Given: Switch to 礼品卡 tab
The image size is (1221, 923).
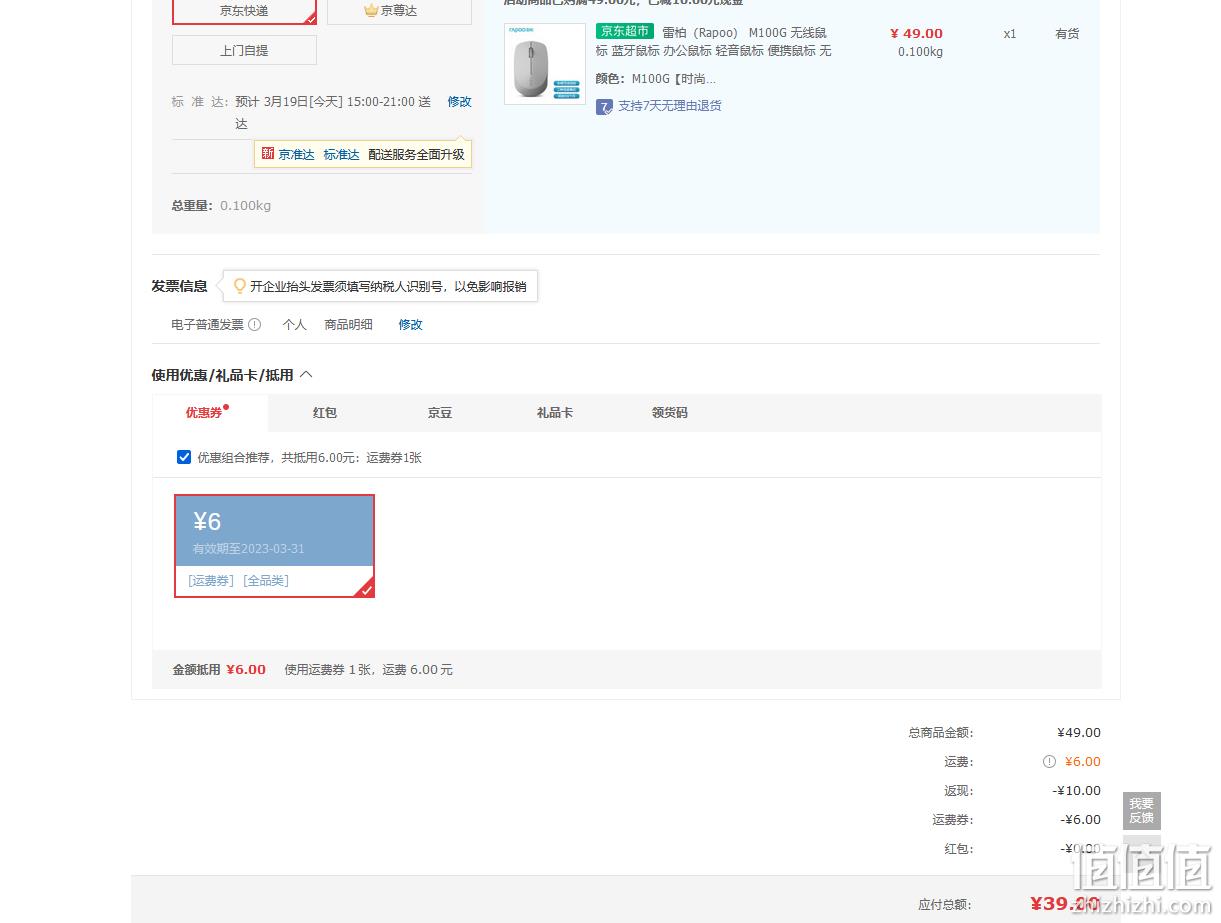Looking at the screenshot, I should coord(554,413).
